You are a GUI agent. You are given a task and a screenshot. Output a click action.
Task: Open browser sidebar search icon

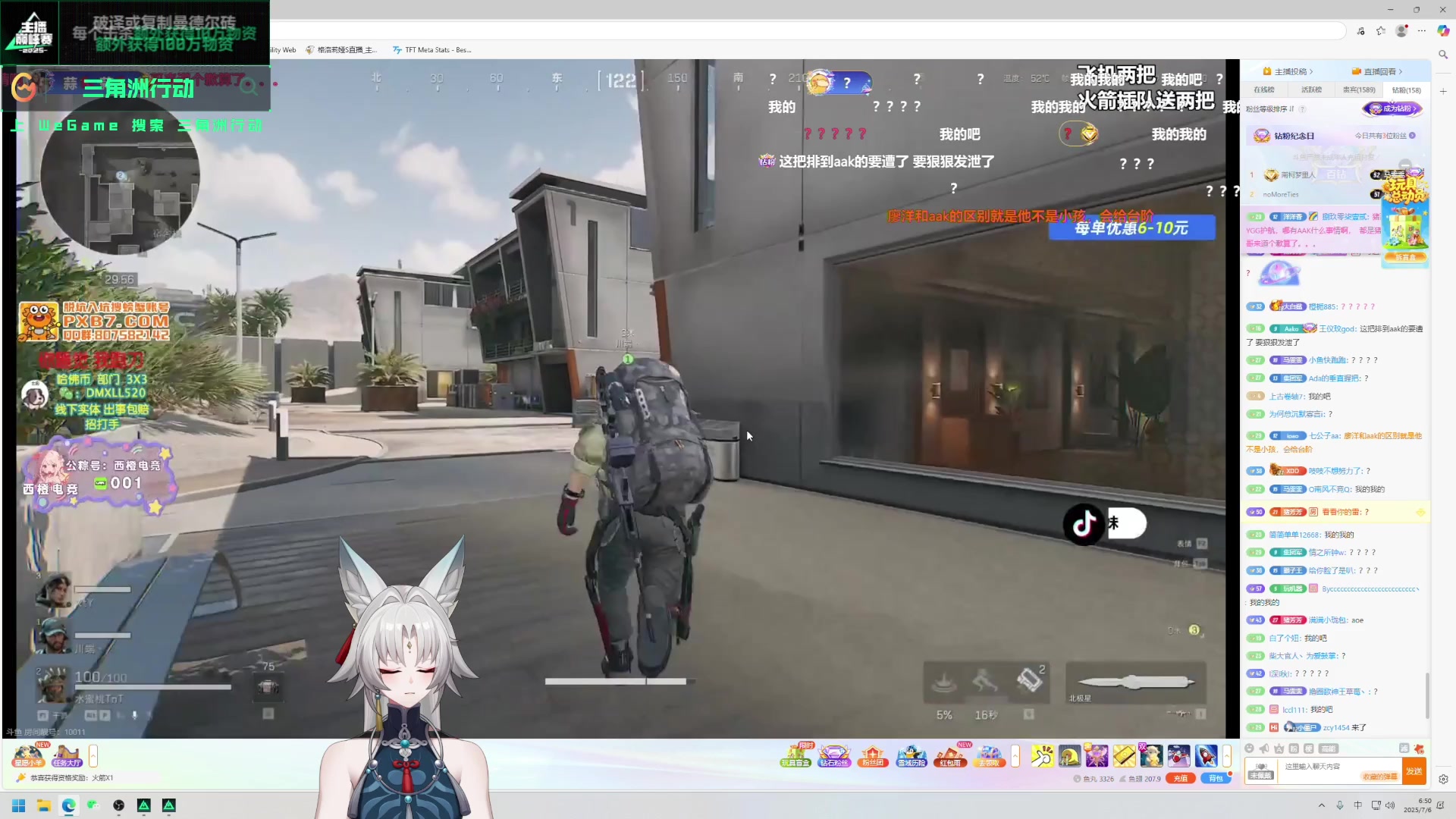coord(1443,55)
